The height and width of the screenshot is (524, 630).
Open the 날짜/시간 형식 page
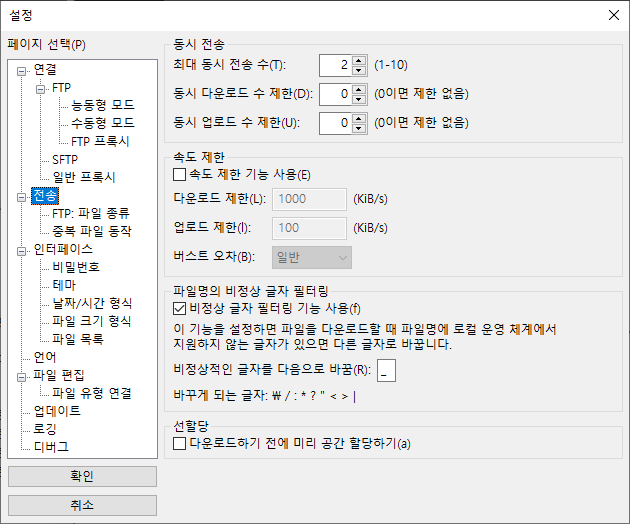(x=92, y=303)
